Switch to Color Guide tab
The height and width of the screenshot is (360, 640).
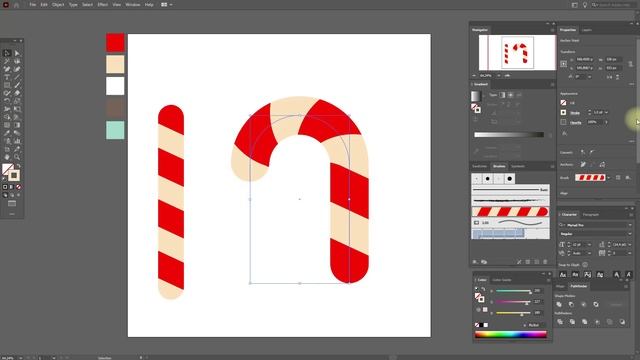pyautogui.click(x=501, y=280)
